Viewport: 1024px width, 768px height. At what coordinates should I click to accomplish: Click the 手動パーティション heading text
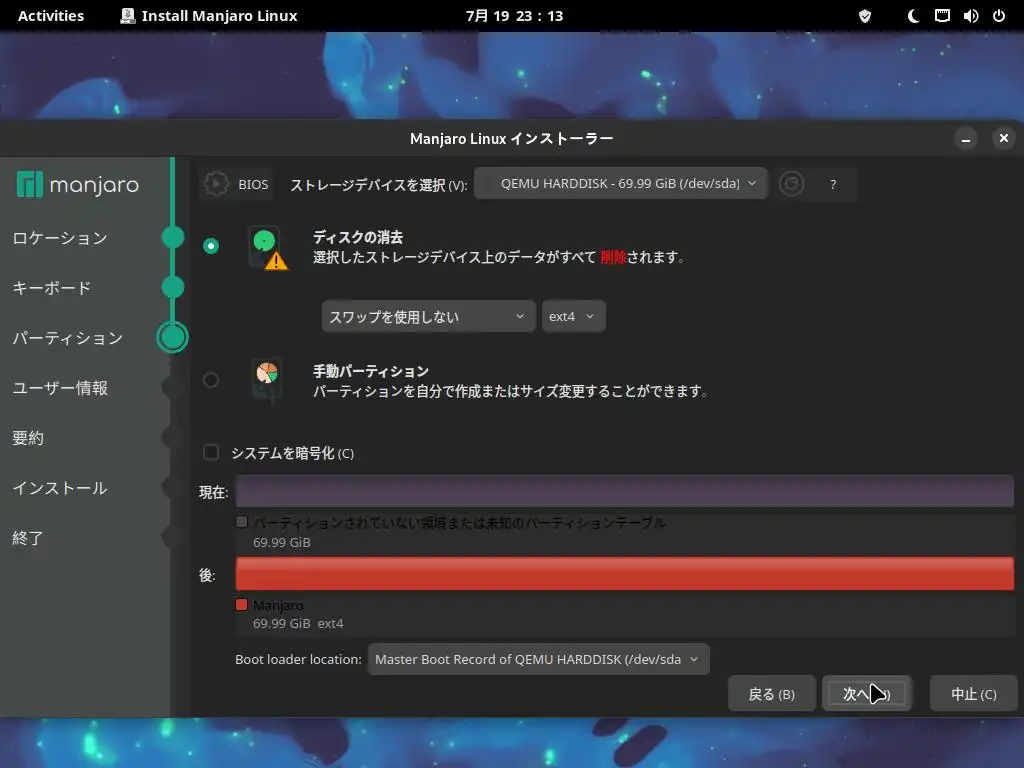coord(371,371)
